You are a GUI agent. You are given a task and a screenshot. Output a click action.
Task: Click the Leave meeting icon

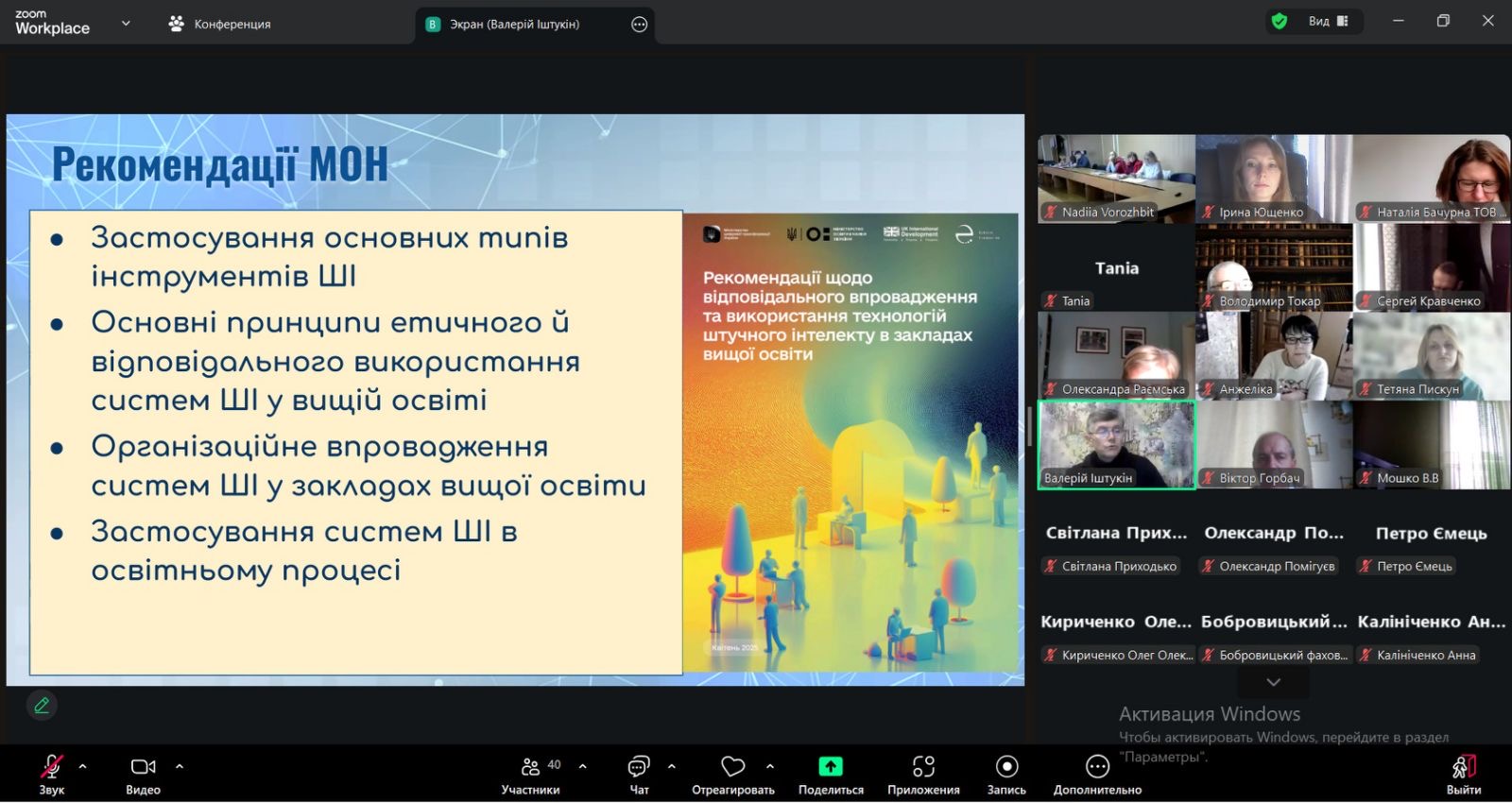(1463, 766)
